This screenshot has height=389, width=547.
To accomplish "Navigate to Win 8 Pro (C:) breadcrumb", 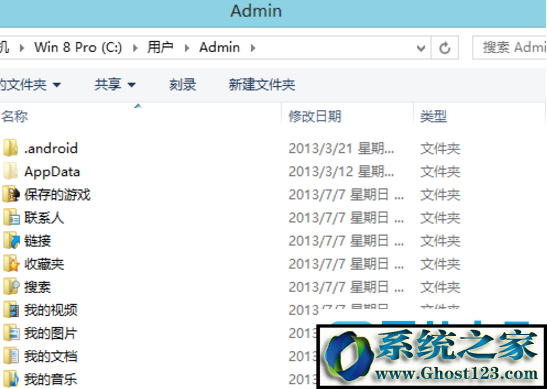I will coord(78,47).
